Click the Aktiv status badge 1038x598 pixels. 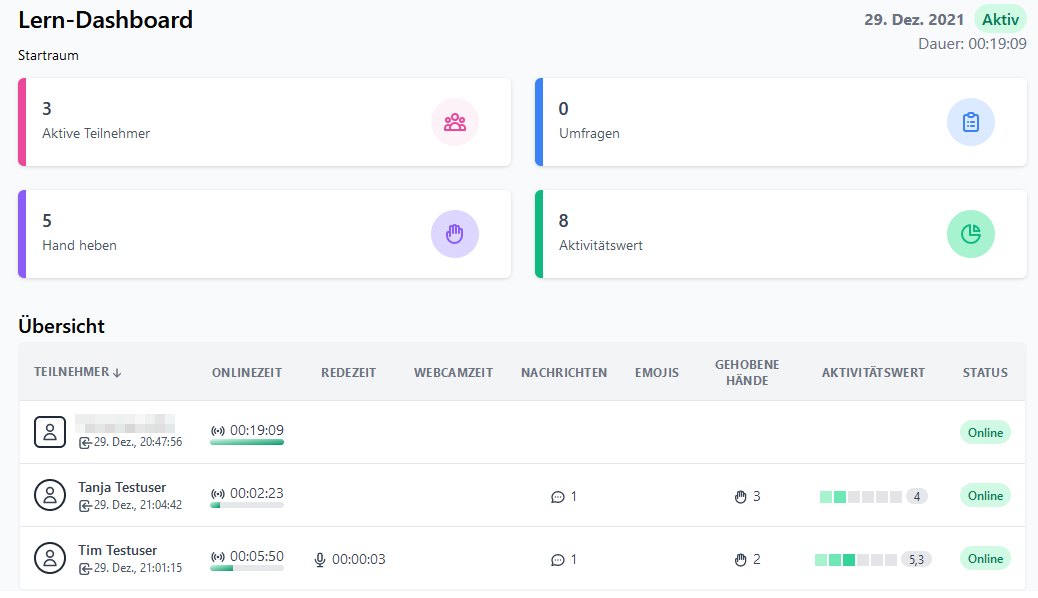1000,19
